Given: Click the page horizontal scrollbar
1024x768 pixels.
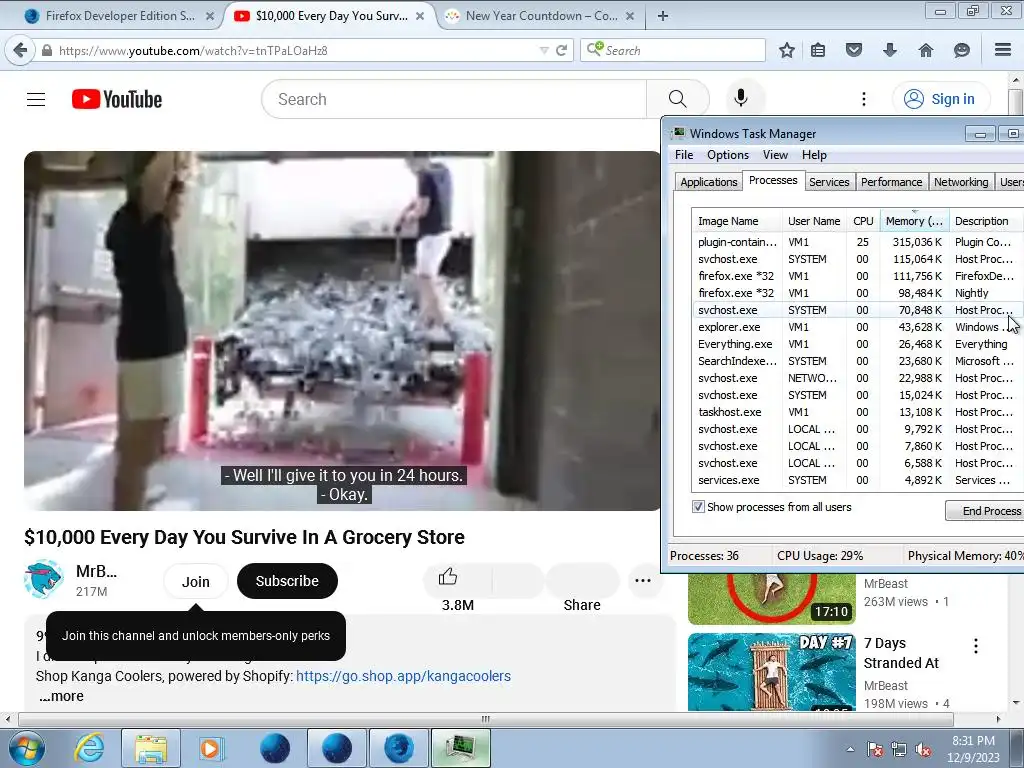Looking at the screenshot, I should (485, 719).
